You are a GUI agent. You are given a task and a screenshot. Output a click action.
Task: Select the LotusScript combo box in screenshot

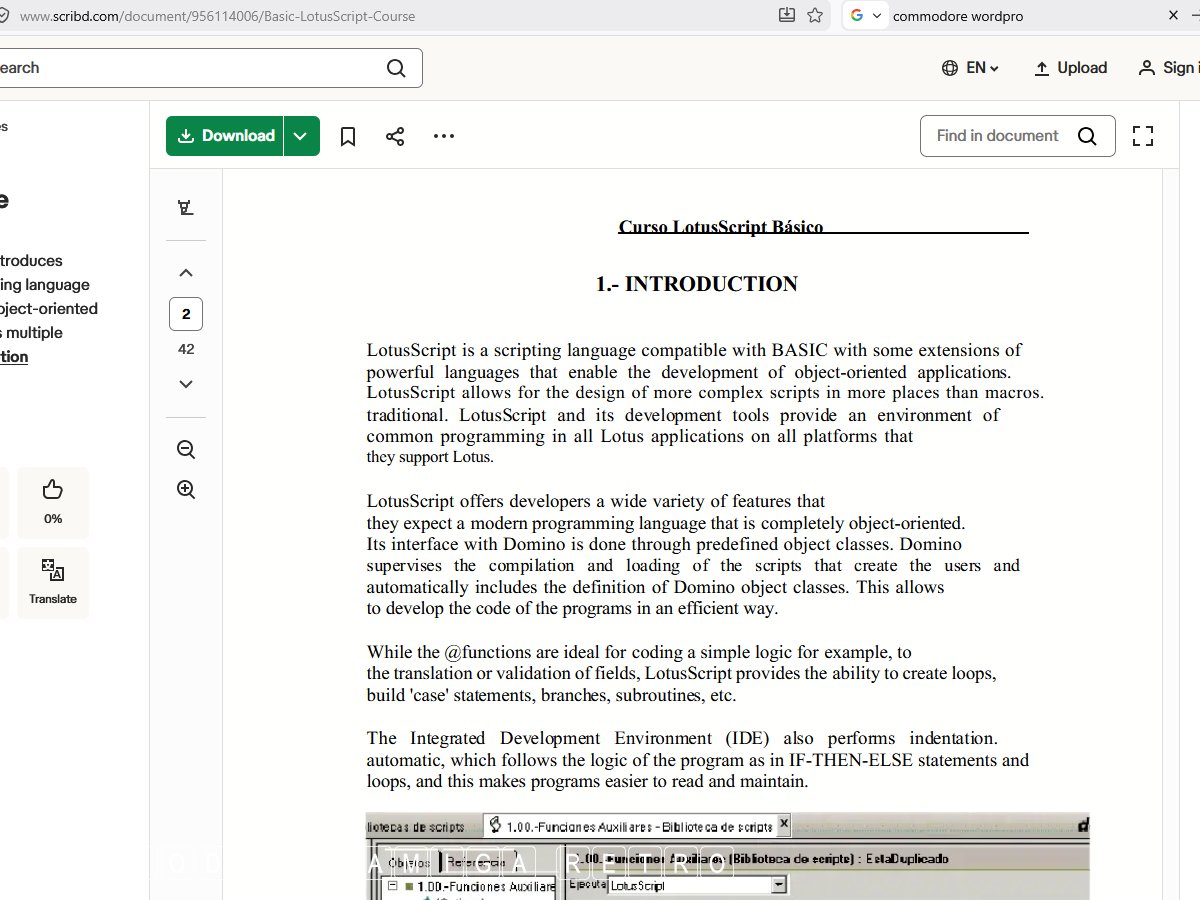tap(696, 886)
